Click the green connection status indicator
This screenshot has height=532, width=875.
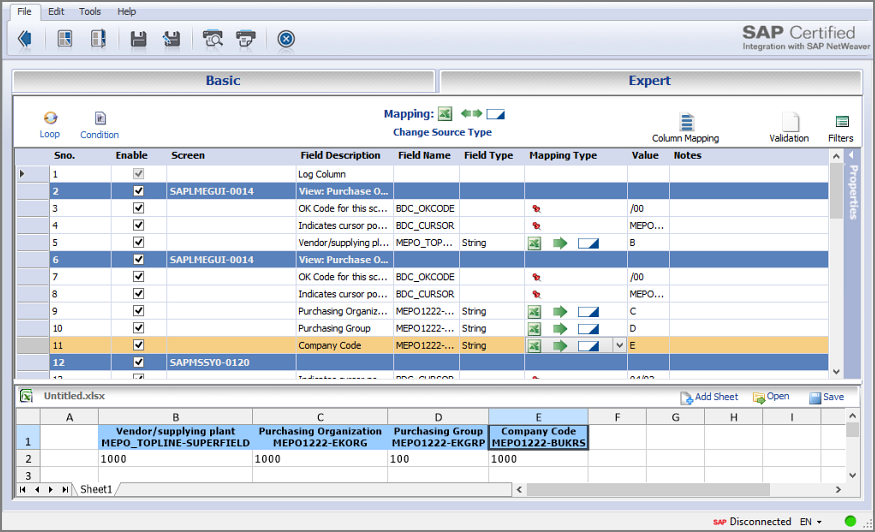[x=850, y=521]
